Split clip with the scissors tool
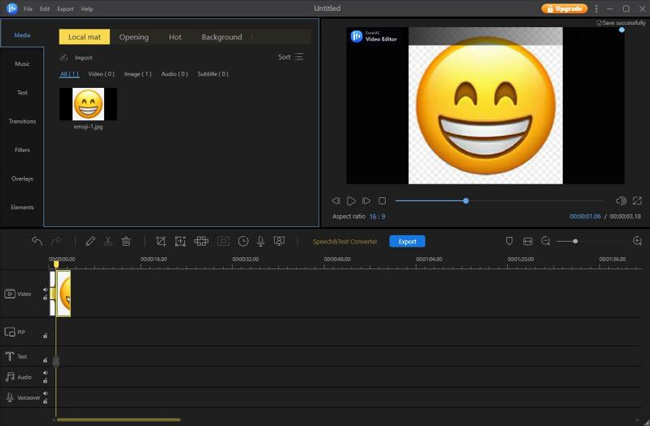This screenshot has height=426, width=650. click(108, 241)
